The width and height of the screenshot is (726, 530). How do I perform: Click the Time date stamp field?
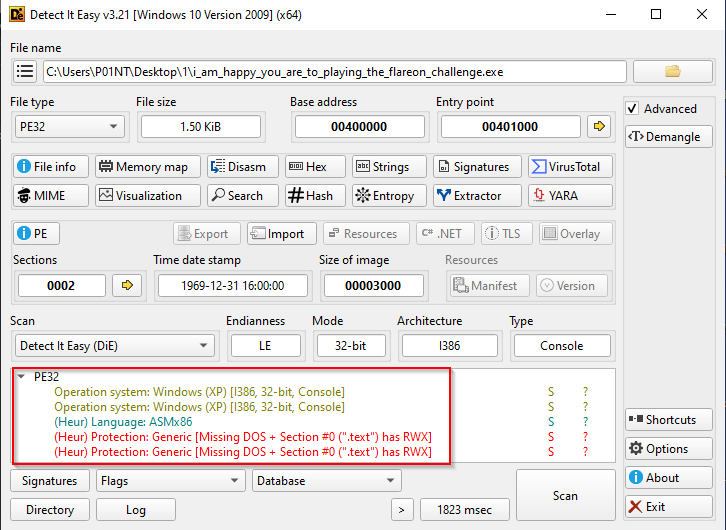(x=232, y=285)
